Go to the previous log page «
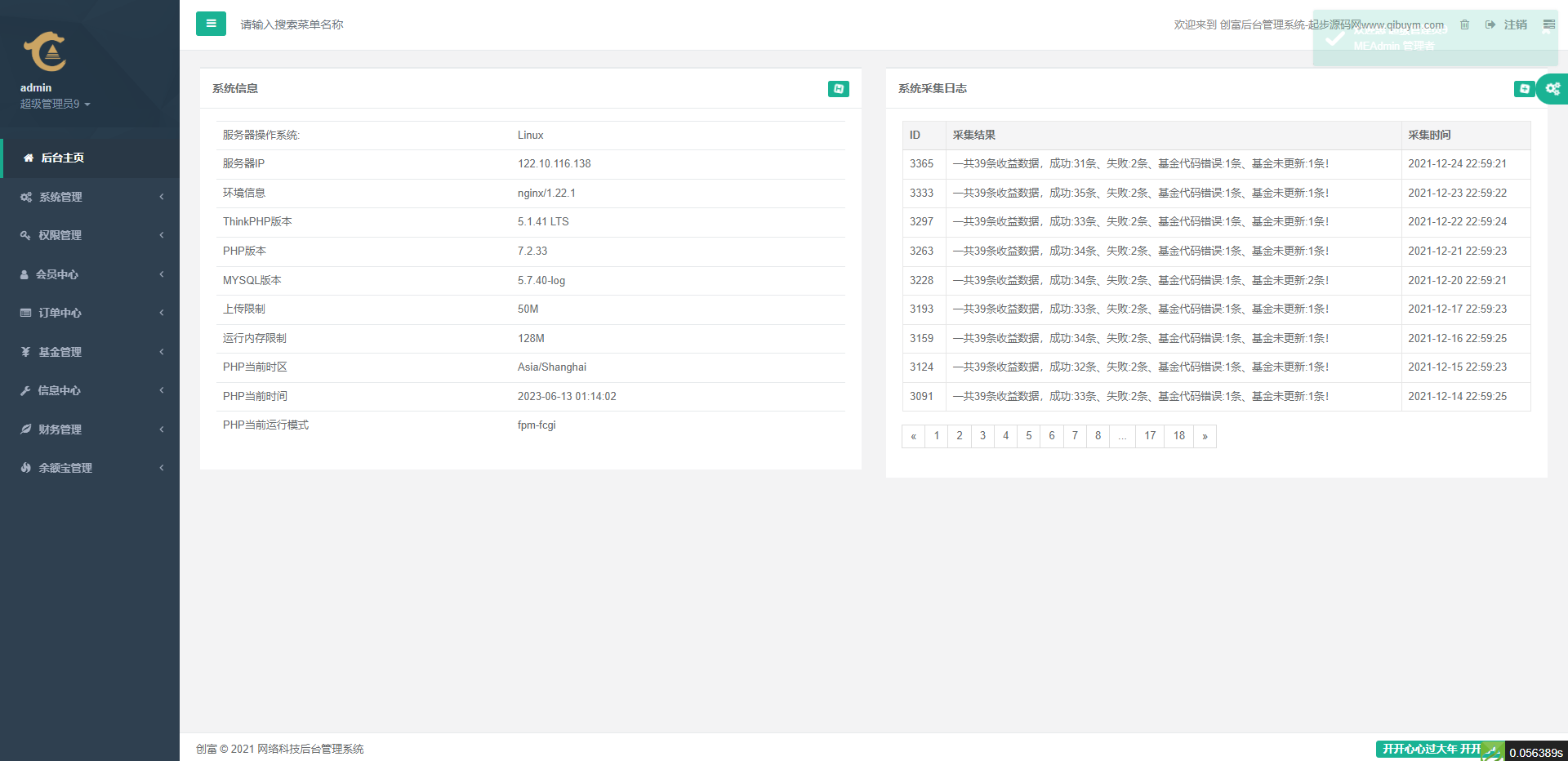Image resolution: width=1568 pixels, height=761 pixels. pos(914,436)
